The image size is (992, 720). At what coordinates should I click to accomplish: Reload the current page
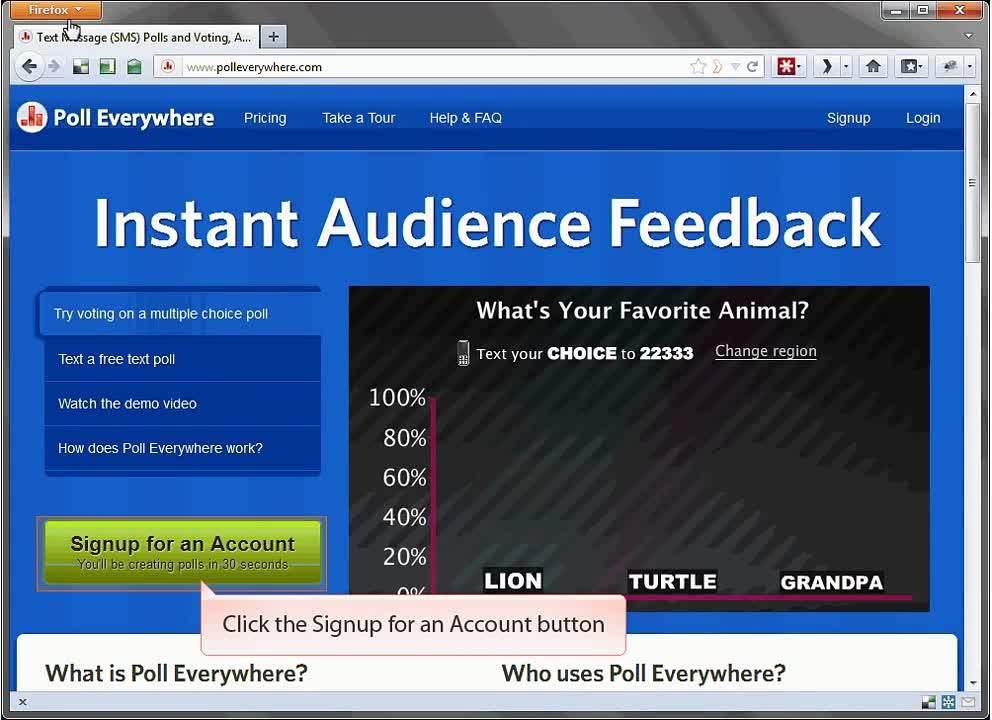click(x=752, y=66)
